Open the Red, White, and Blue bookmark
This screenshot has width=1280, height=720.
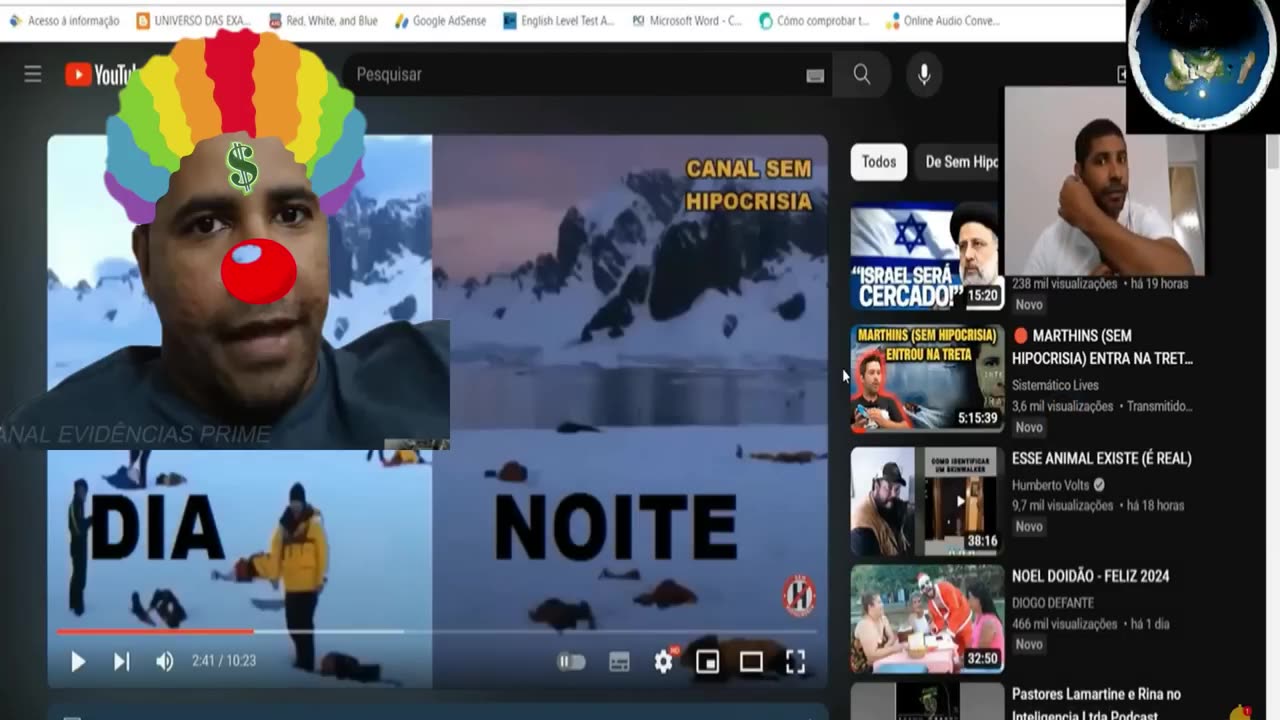tap(323, 20)
